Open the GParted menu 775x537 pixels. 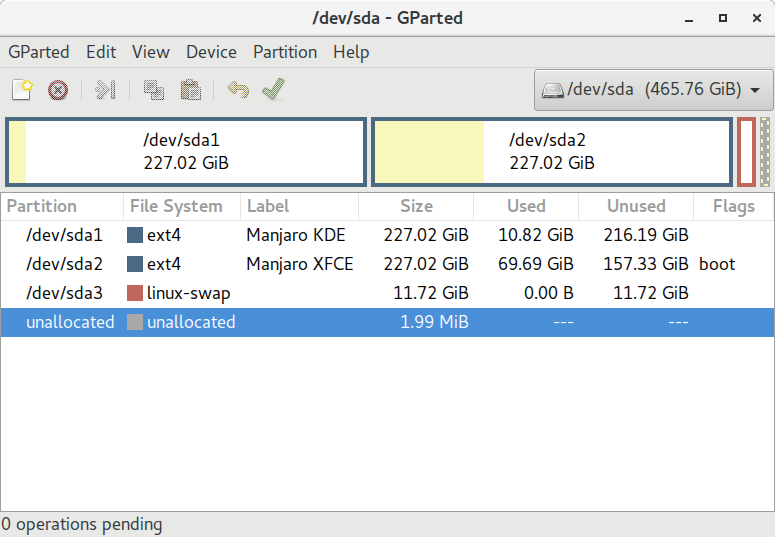tap(39, 52)
